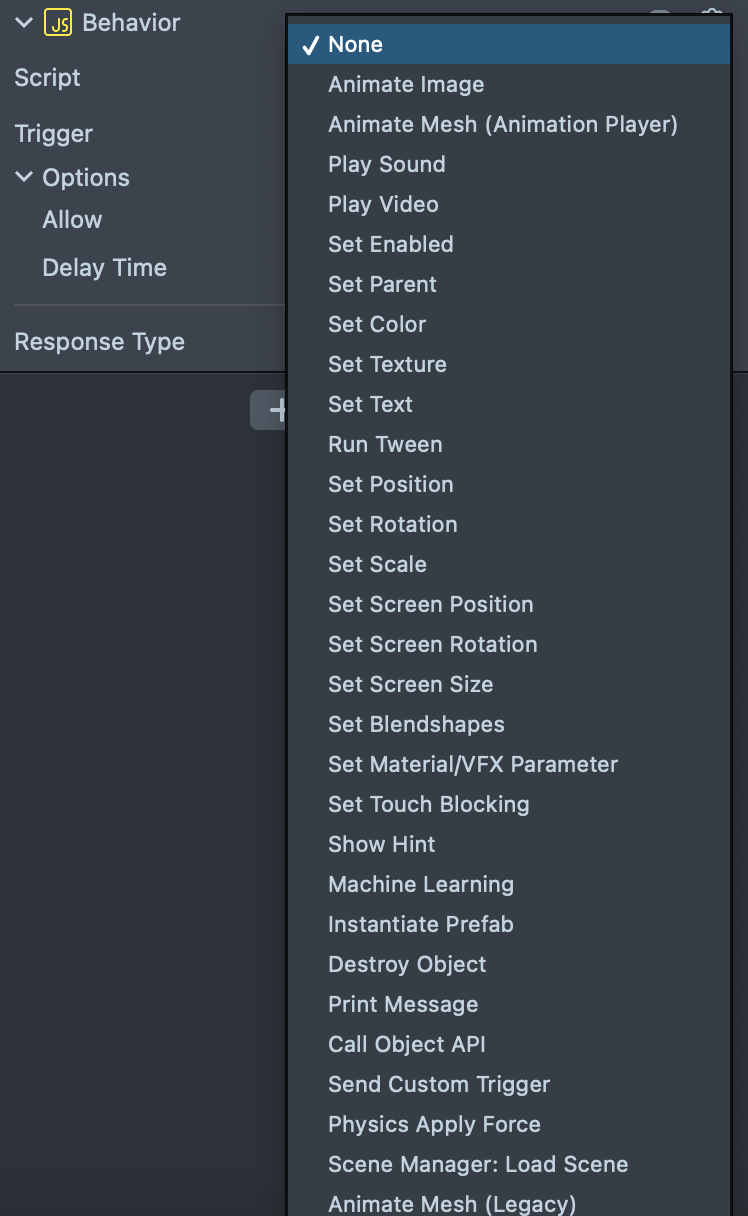Choose Set Enabled in the list
748x1216 pixels.
[391, 244]
